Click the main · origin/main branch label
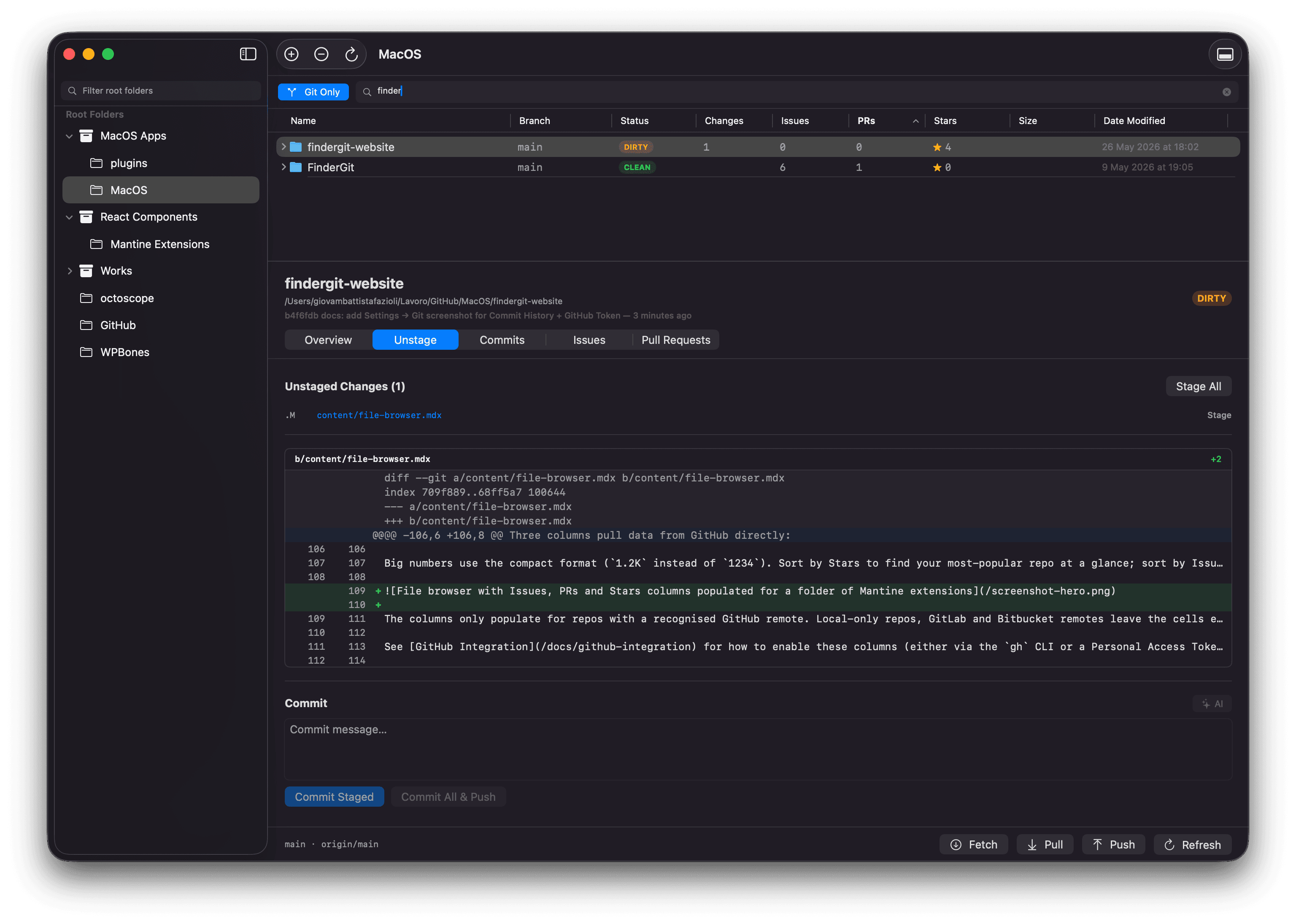Viewport: 1296px width, 924px height. point(332,844)
